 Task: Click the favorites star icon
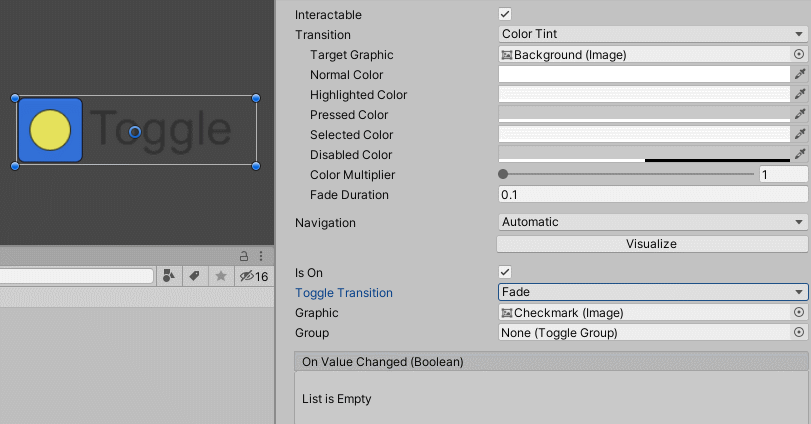[x=221, y=276]
